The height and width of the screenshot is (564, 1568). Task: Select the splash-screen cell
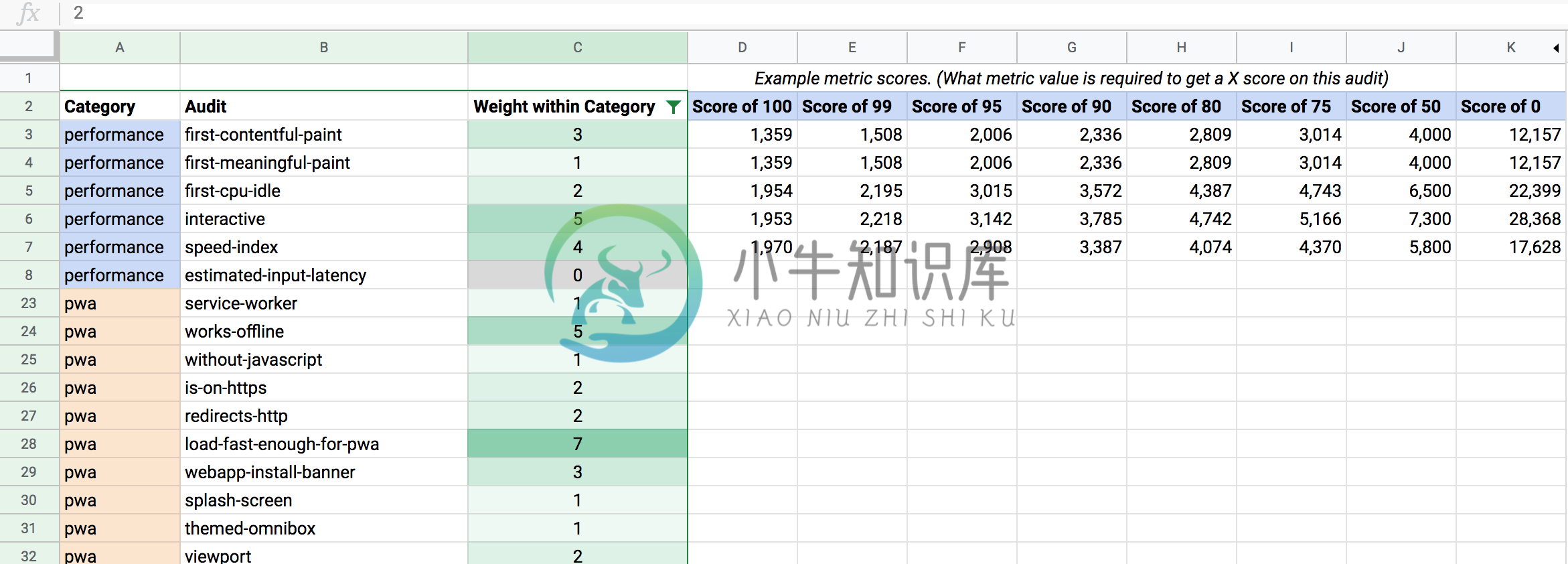(x=324, y=500)
